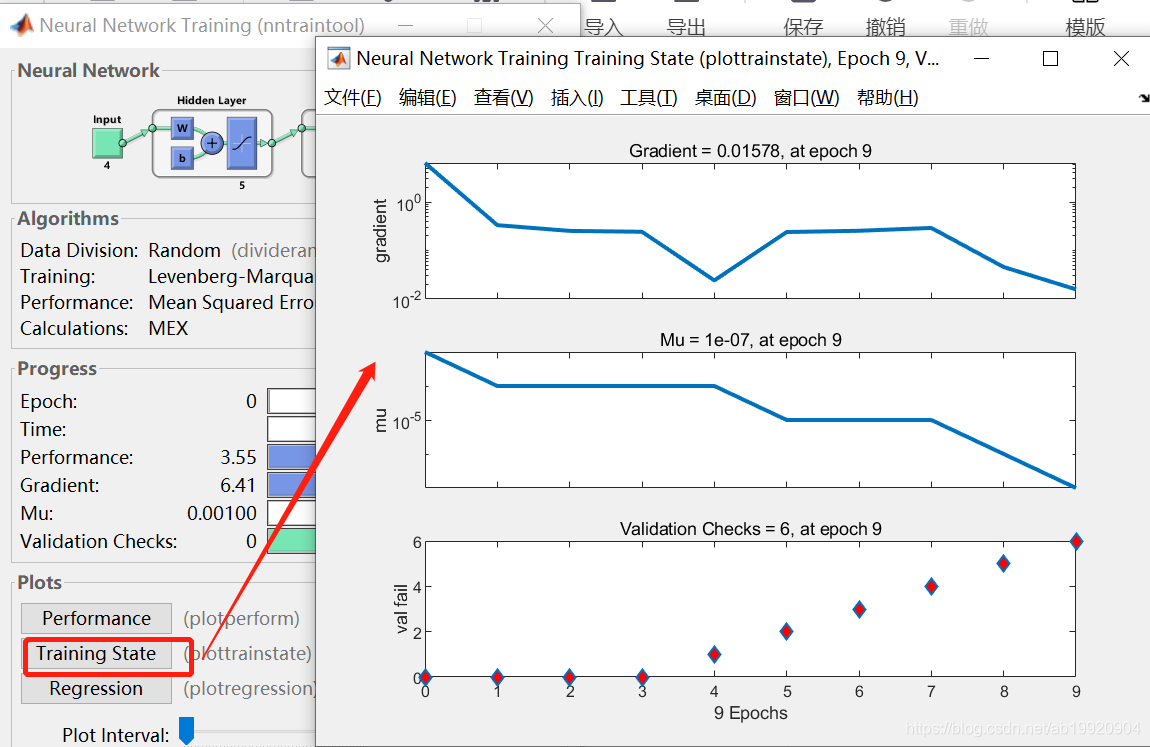This screenshot has height=747, width=1150.
Task: Click the Mu value 0.00100
Action: 221,513
